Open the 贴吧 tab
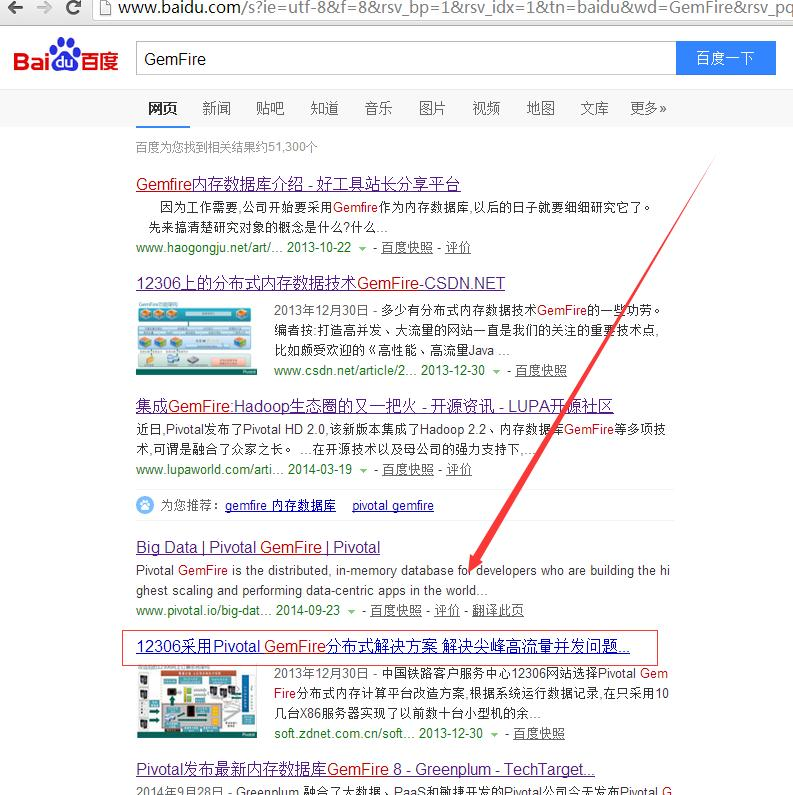This screenshot has width=793, height=795. (x=270, y=108)
